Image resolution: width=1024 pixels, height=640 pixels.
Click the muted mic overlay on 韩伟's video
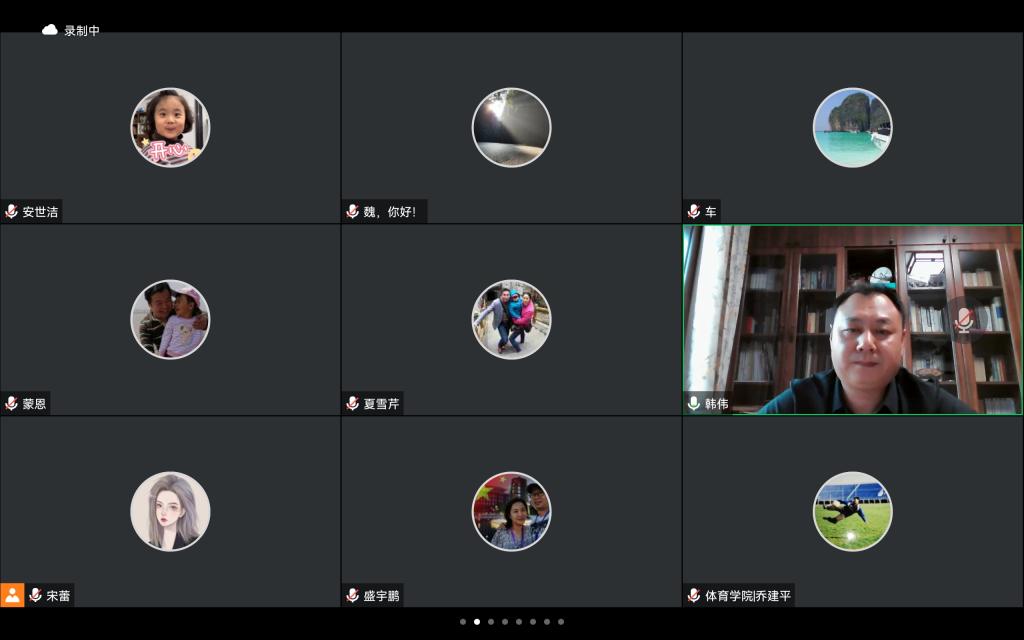pos(963,319)
